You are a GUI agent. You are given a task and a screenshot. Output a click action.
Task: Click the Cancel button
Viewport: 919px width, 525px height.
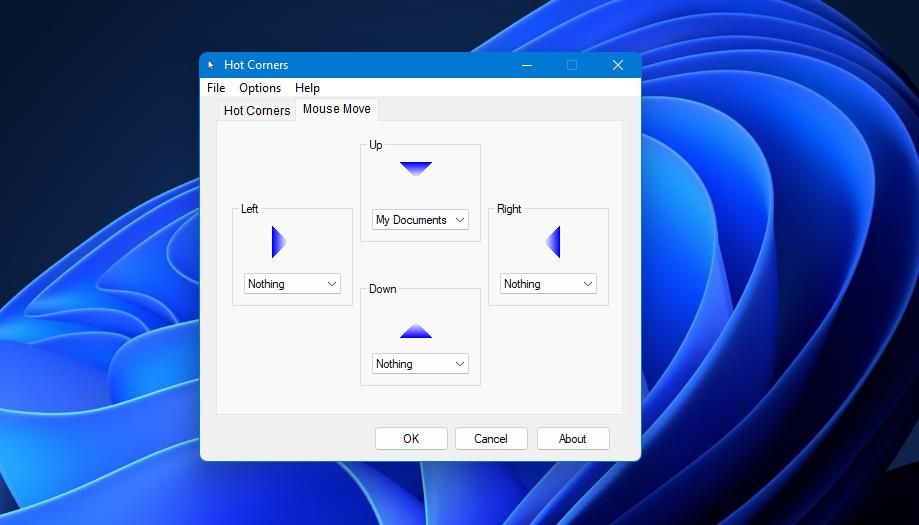(x=491, y=439)
